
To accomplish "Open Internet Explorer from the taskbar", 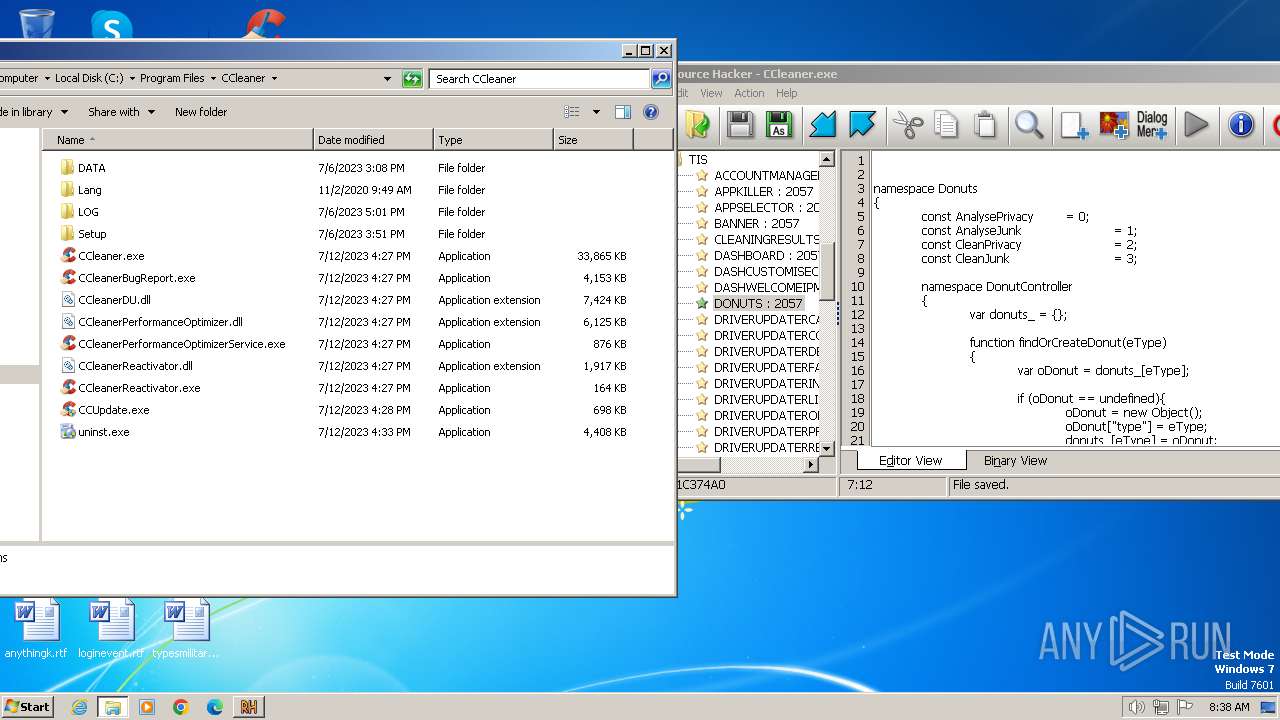I will click(x=79, y=707).
